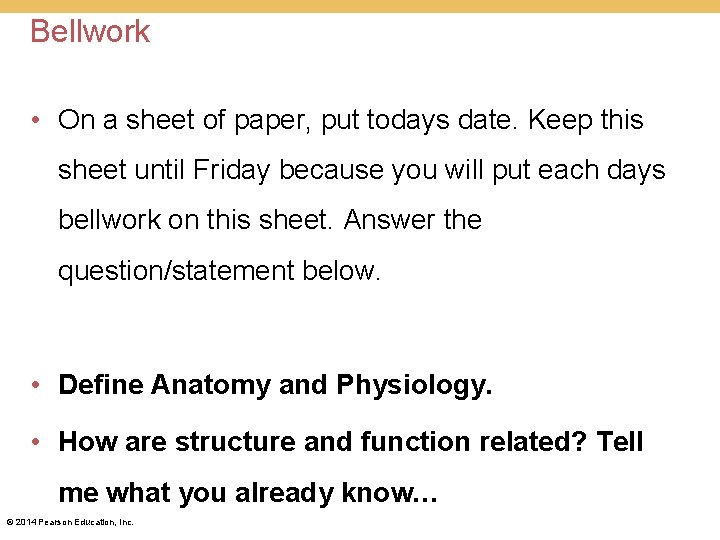The image size is (720, 540).
Task: Click the word 'Tell' ending the bold line
Action: coord(620,442)
